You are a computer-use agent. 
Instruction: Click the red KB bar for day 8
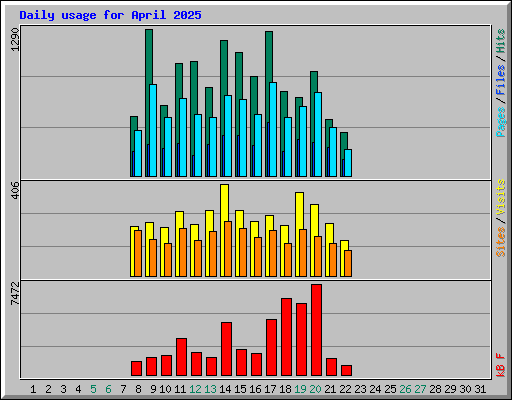coord(136,368)
